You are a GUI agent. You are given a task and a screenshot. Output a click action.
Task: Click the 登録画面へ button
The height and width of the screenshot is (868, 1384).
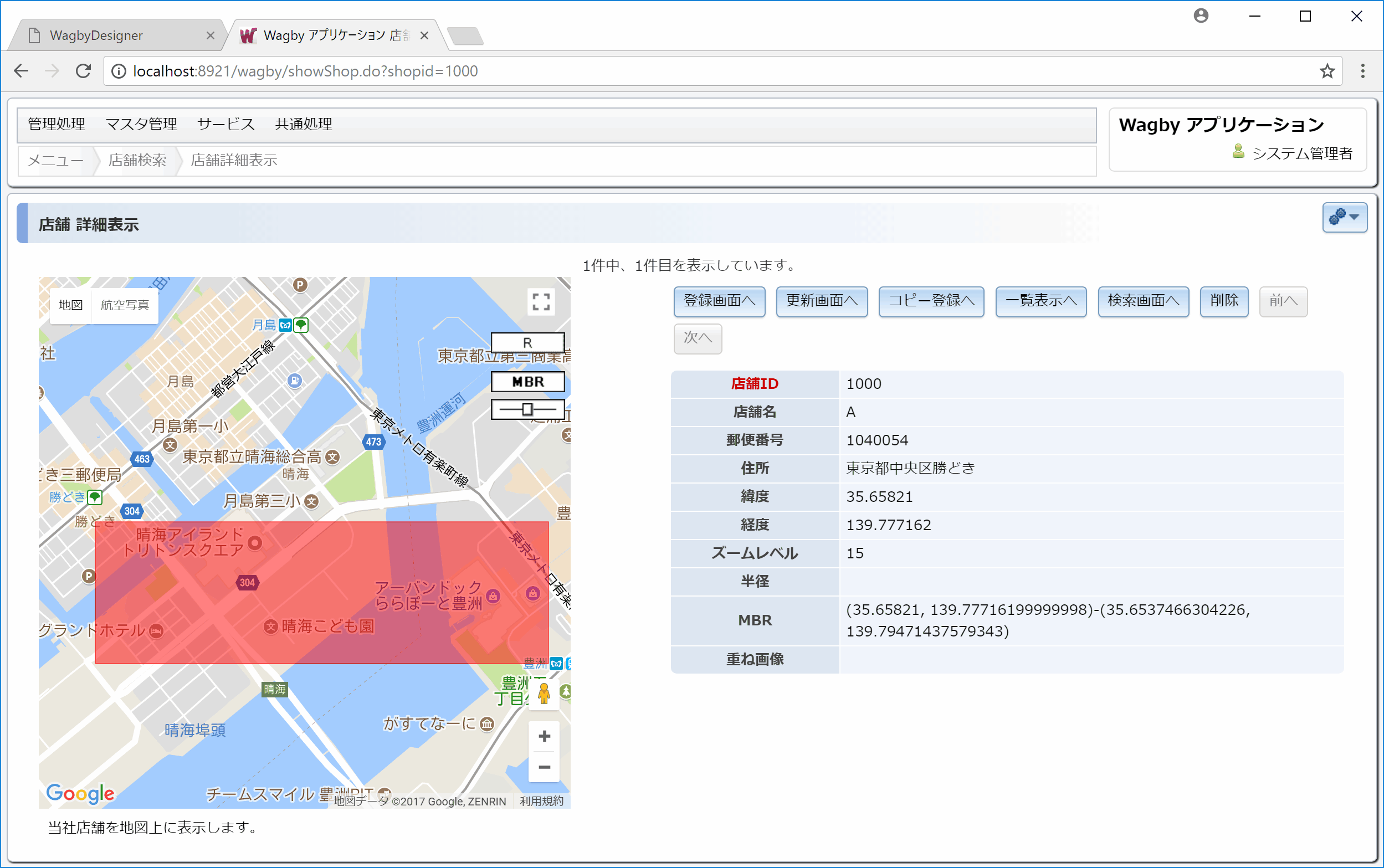[x=719, y=301]
